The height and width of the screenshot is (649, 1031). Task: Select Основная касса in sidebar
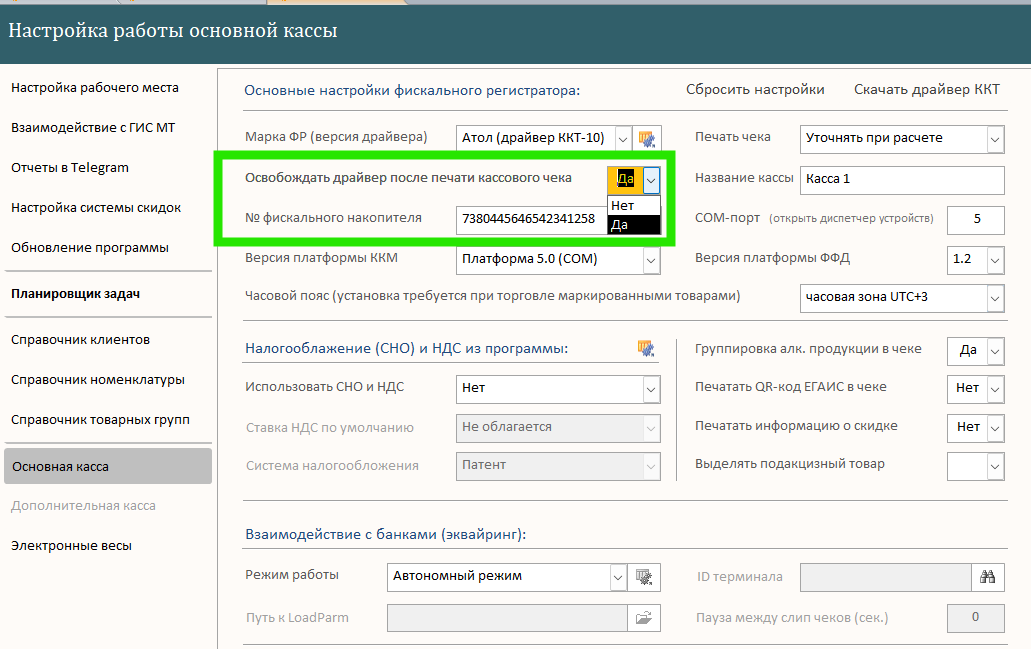108,466
